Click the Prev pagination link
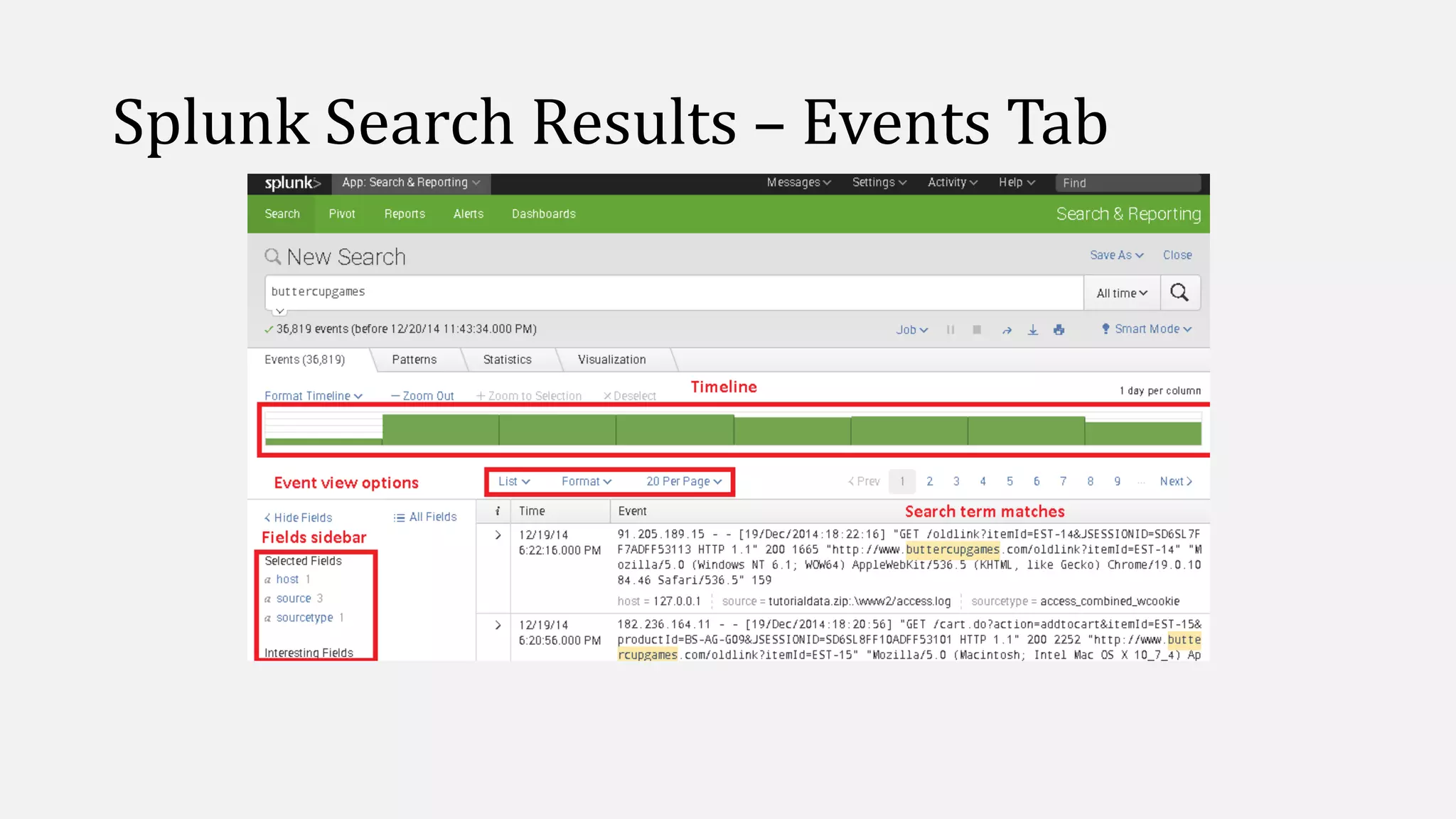 (x=864, y=481)
